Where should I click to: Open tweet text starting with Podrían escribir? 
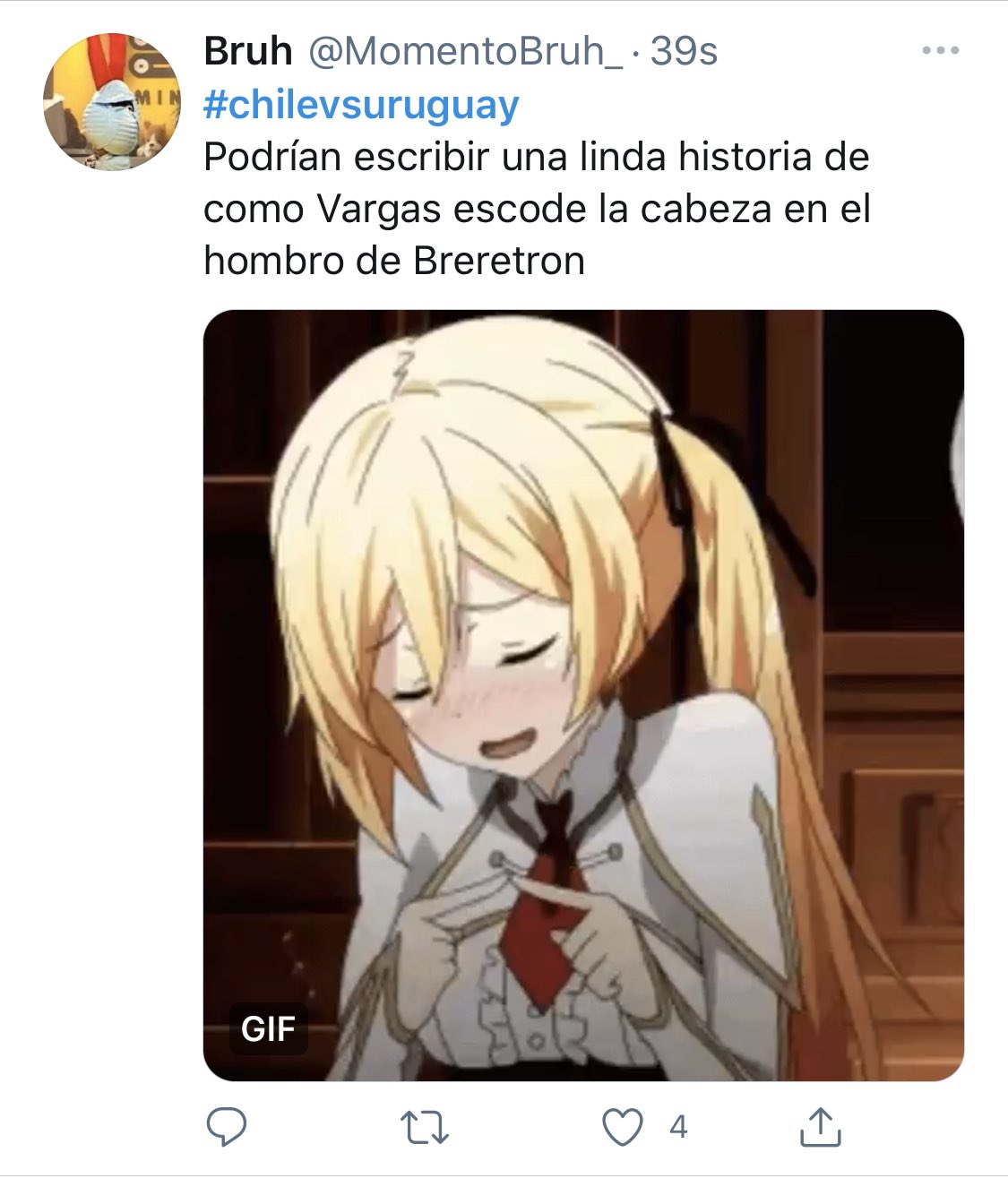click(x=537, y=209)
